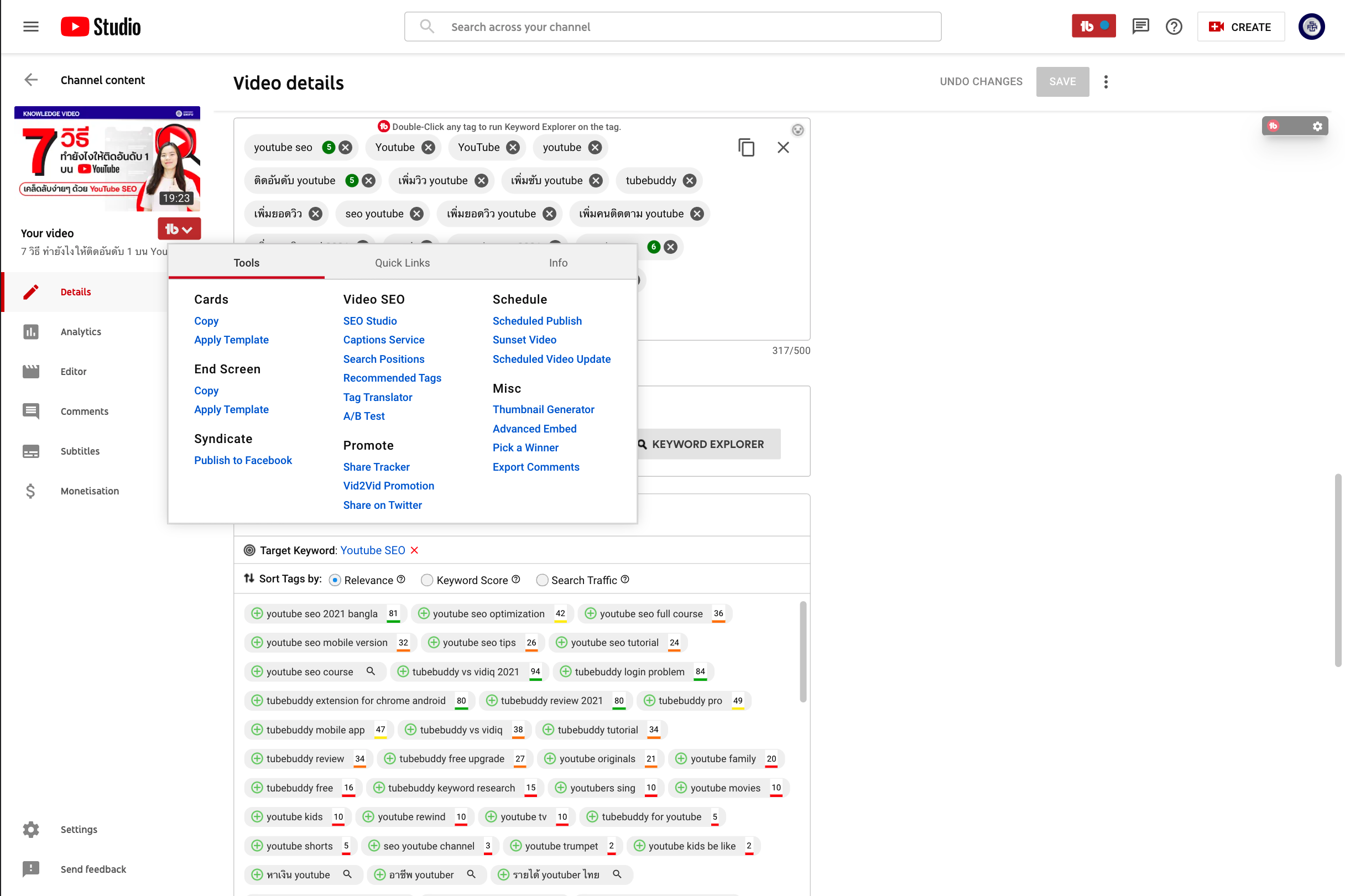1345x896 pixels.
Task: Search keyword for 'youtube seo course' tag
Action: (x=370, y=671)
